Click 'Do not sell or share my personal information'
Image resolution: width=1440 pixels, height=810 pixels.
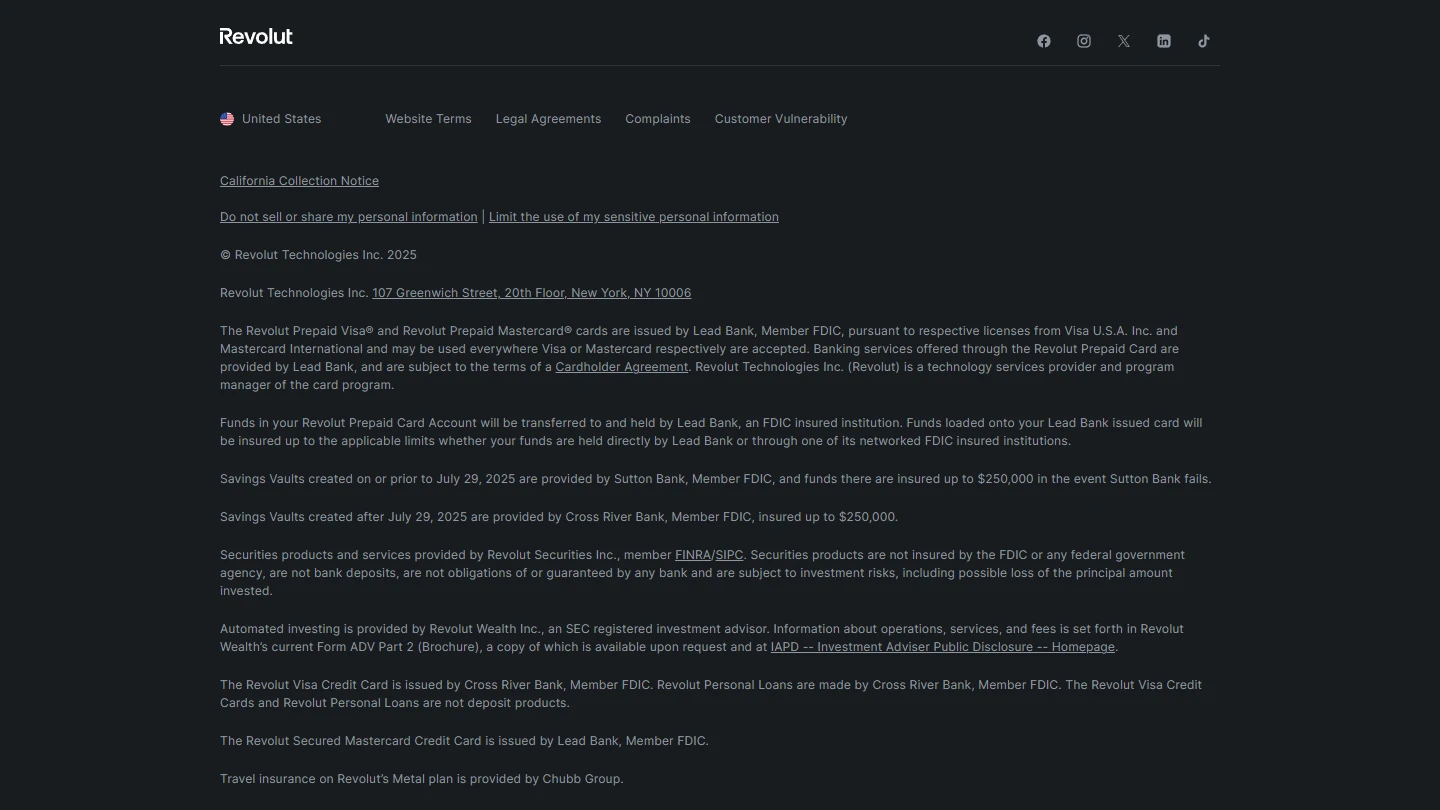[x=348, y=217]
